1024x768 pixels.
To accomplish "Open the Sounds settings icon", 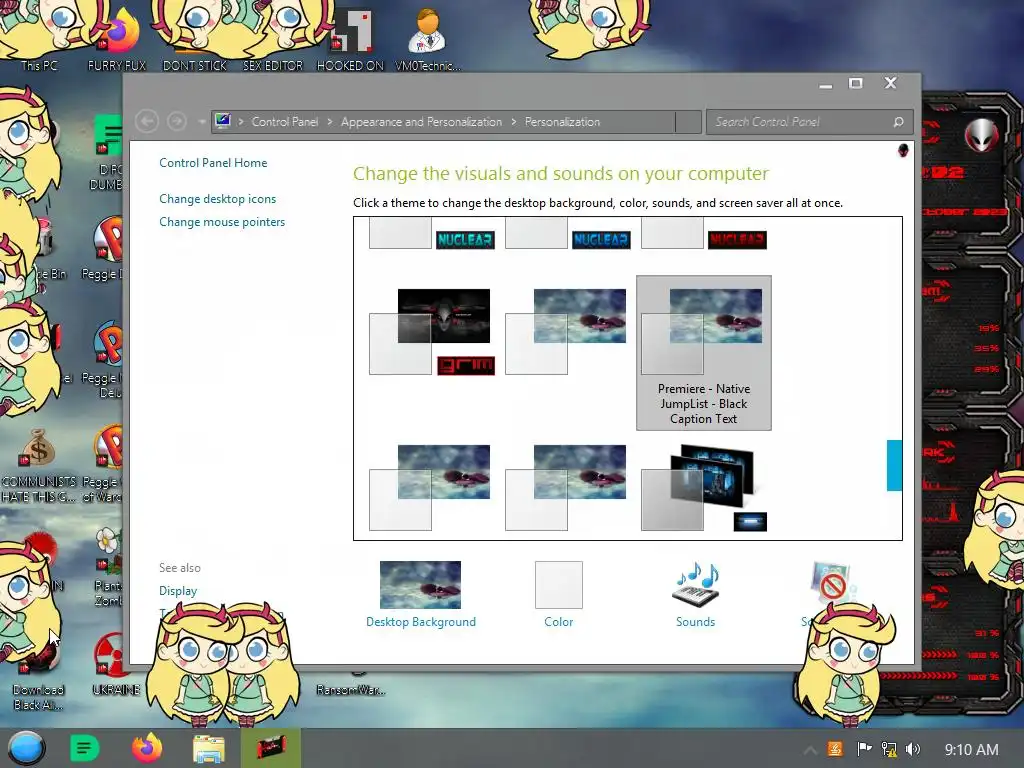I will [x=696, y=583].
